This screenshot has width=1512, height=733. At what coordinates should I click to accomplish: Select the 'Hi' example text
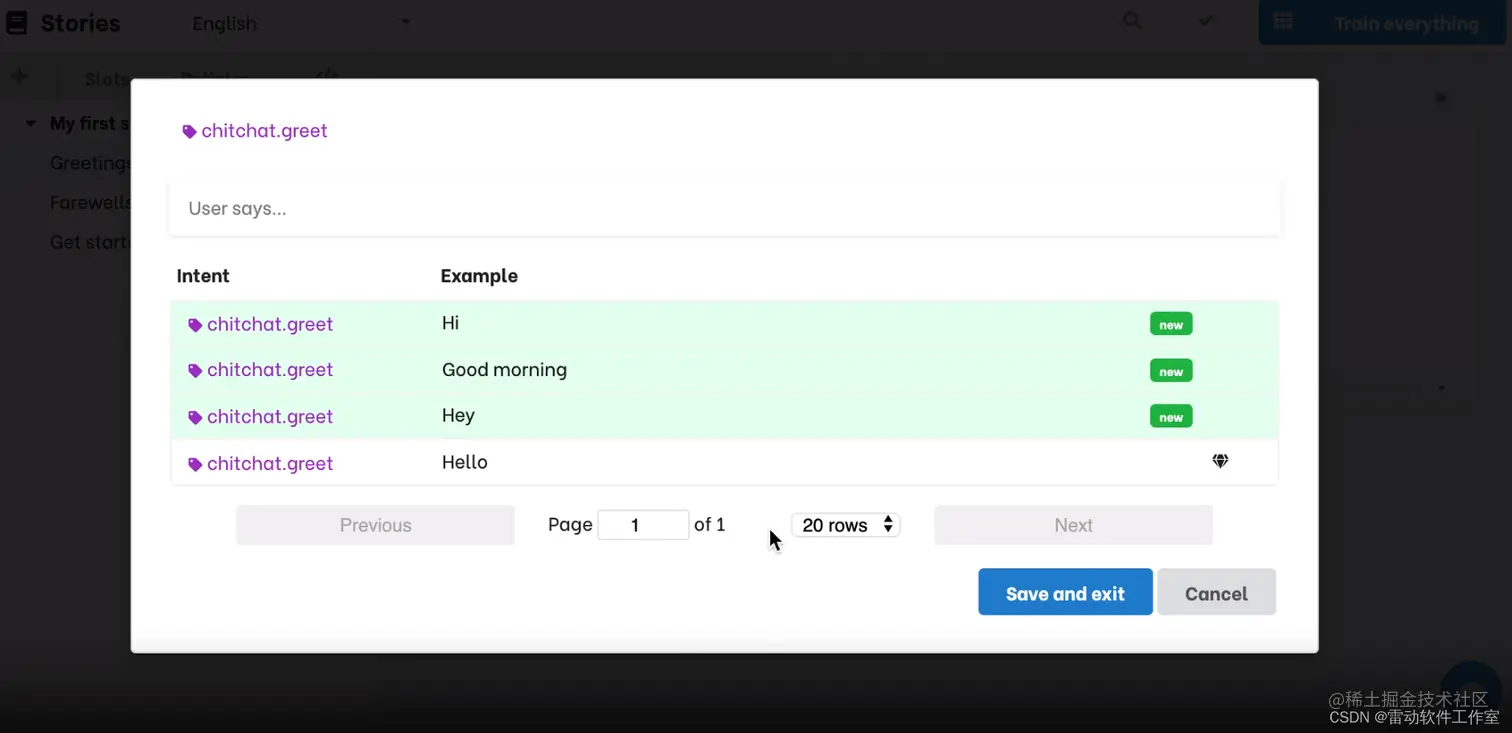[451, 323]
